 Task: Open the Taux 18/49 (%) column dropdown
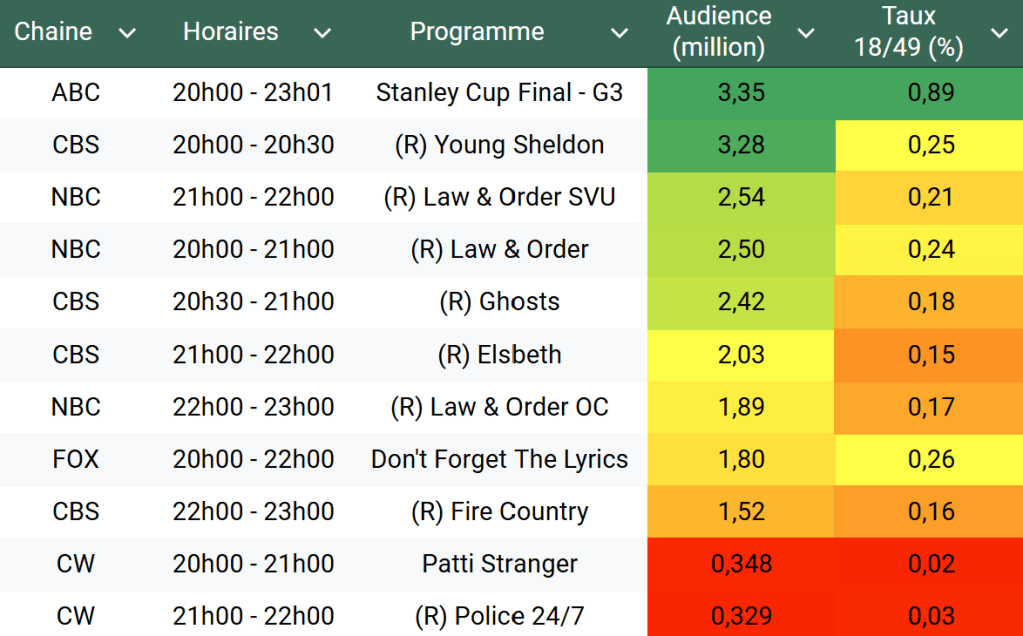pos(998,33)
